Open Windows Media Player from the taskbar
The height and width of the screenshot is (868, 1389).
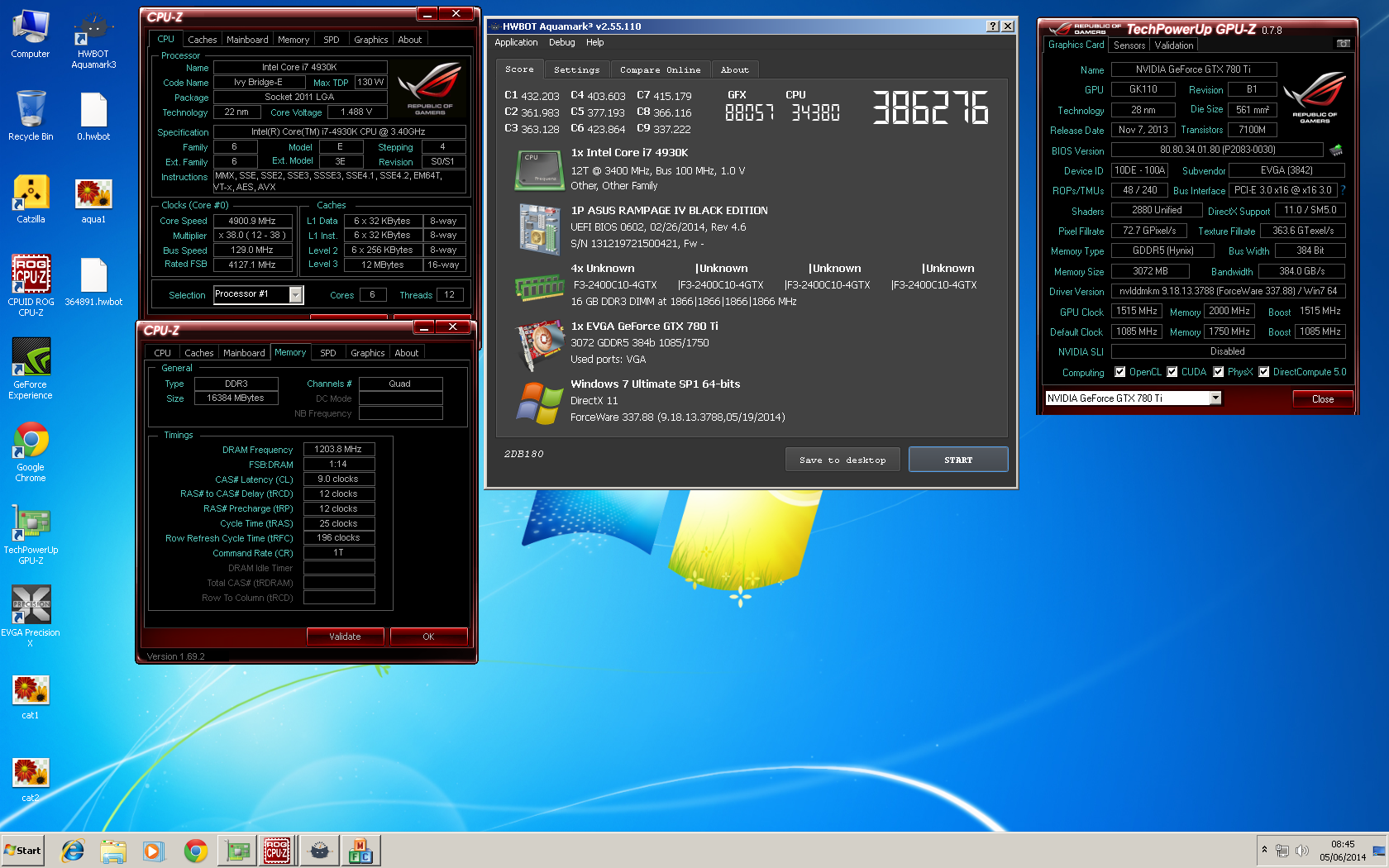click(x=154, y=851)
